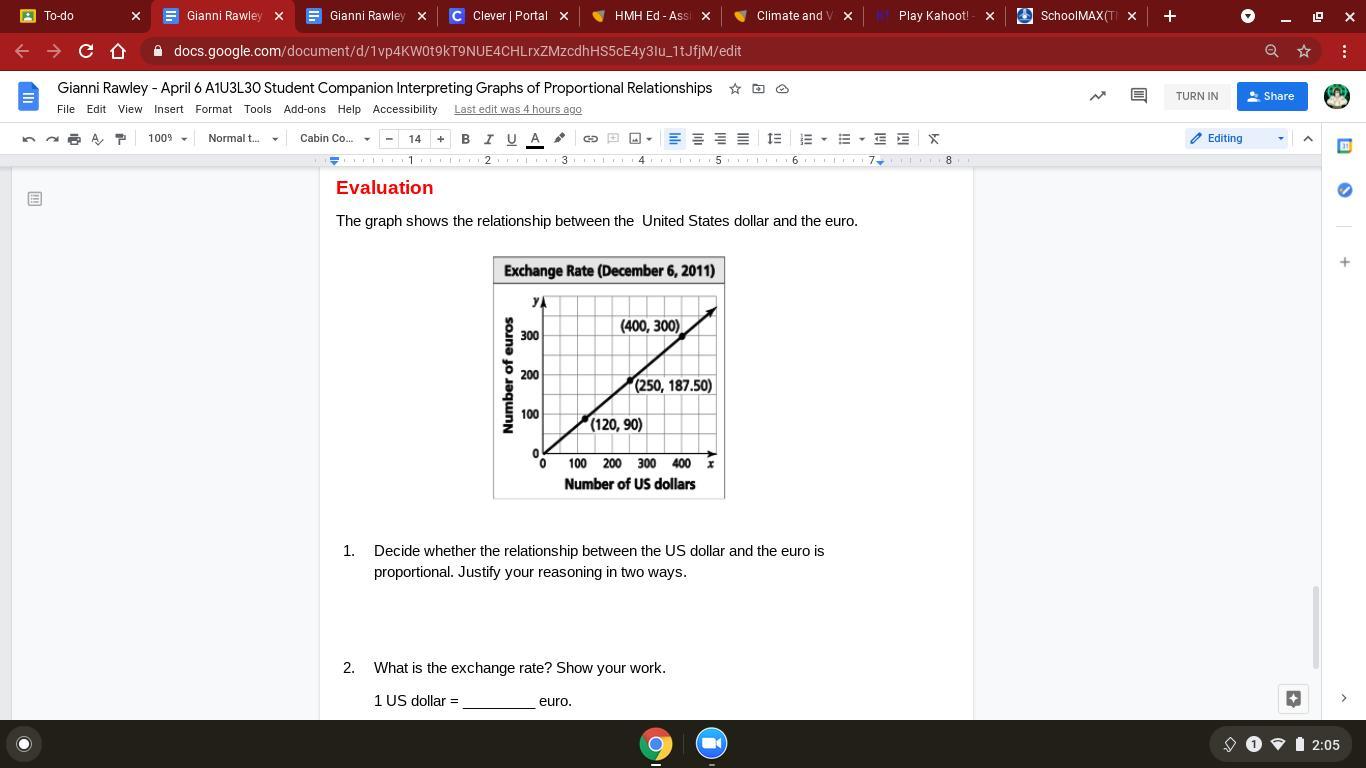Open the Add-ons menu
1366x768 pixels.
coord(304,109)
